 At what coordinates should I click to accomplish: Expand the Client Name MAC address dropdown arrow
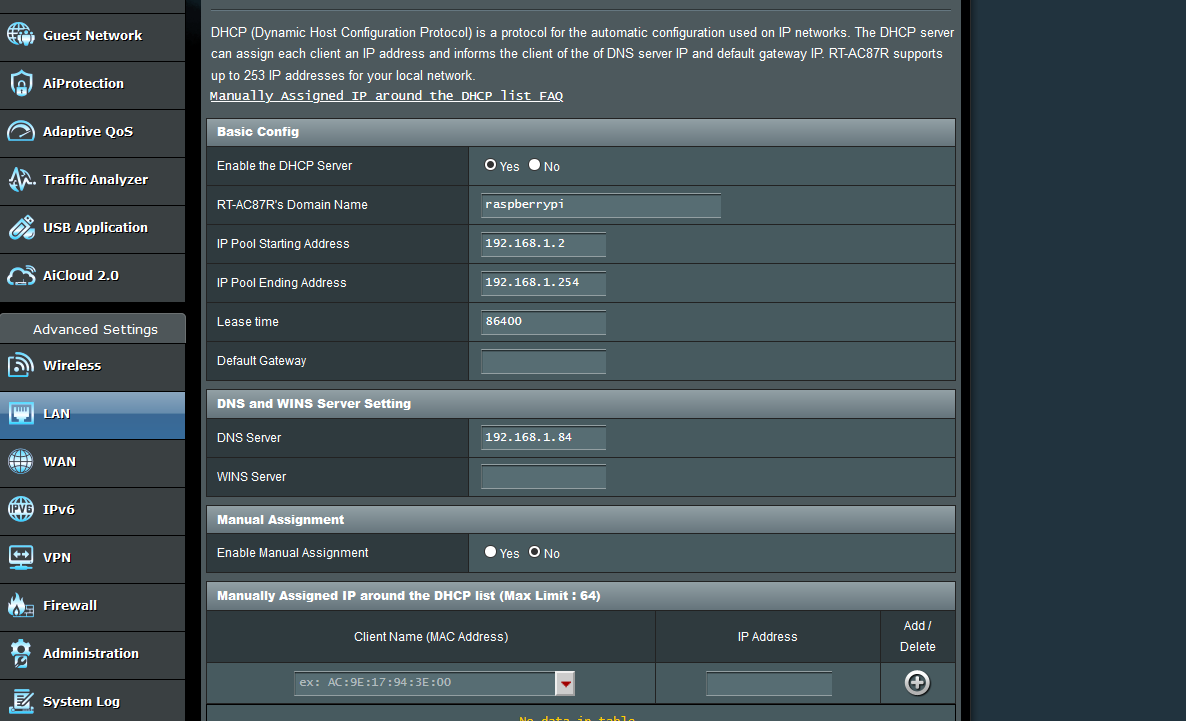[x=565, y=683]
